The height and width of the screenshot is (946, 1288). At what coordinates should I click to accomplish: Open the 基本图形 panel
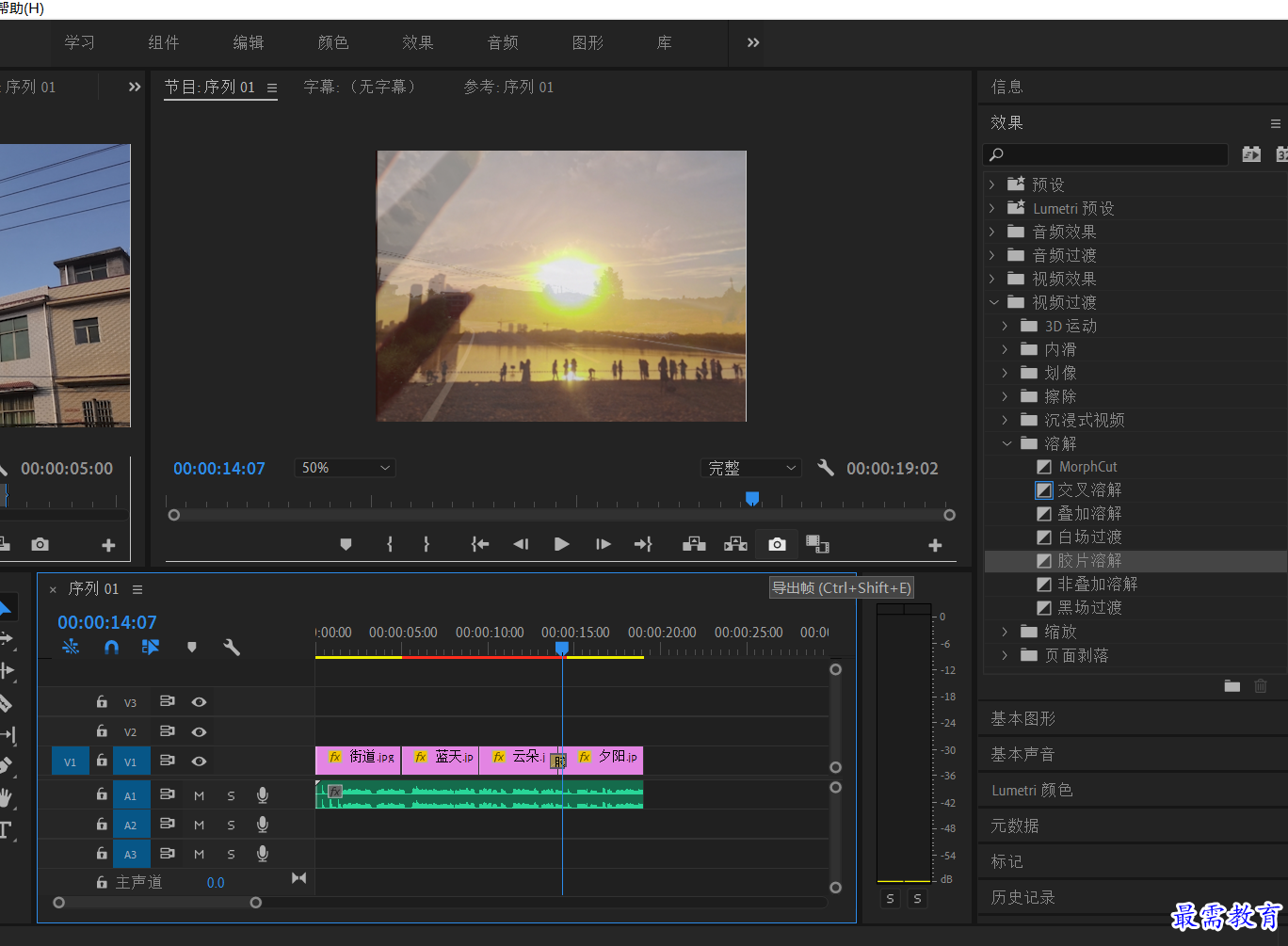click(x=1022, y=718)
